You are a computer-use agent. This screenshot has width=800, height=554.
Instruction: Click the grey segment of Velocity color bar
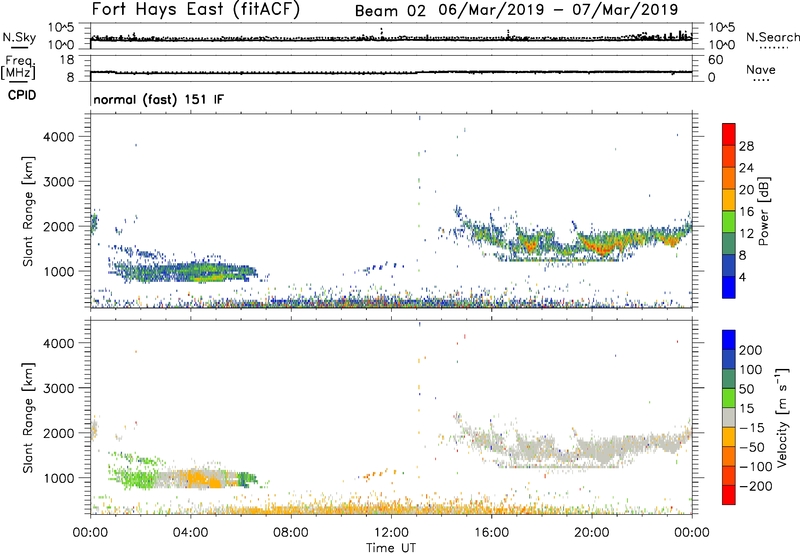pyautogui.click(x=729, y=417)
